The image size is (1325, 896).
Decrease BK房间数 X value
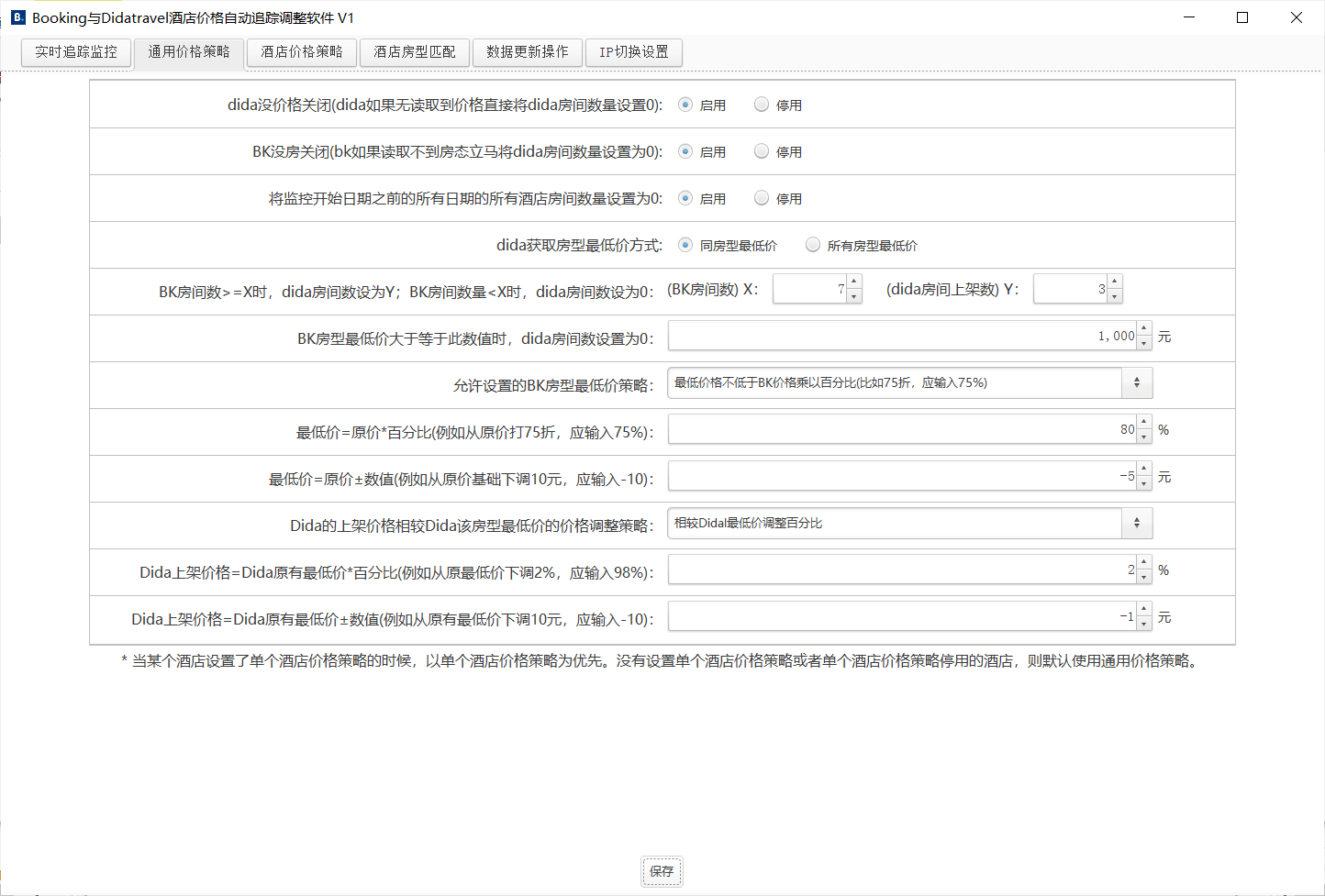tap(854, 296)
